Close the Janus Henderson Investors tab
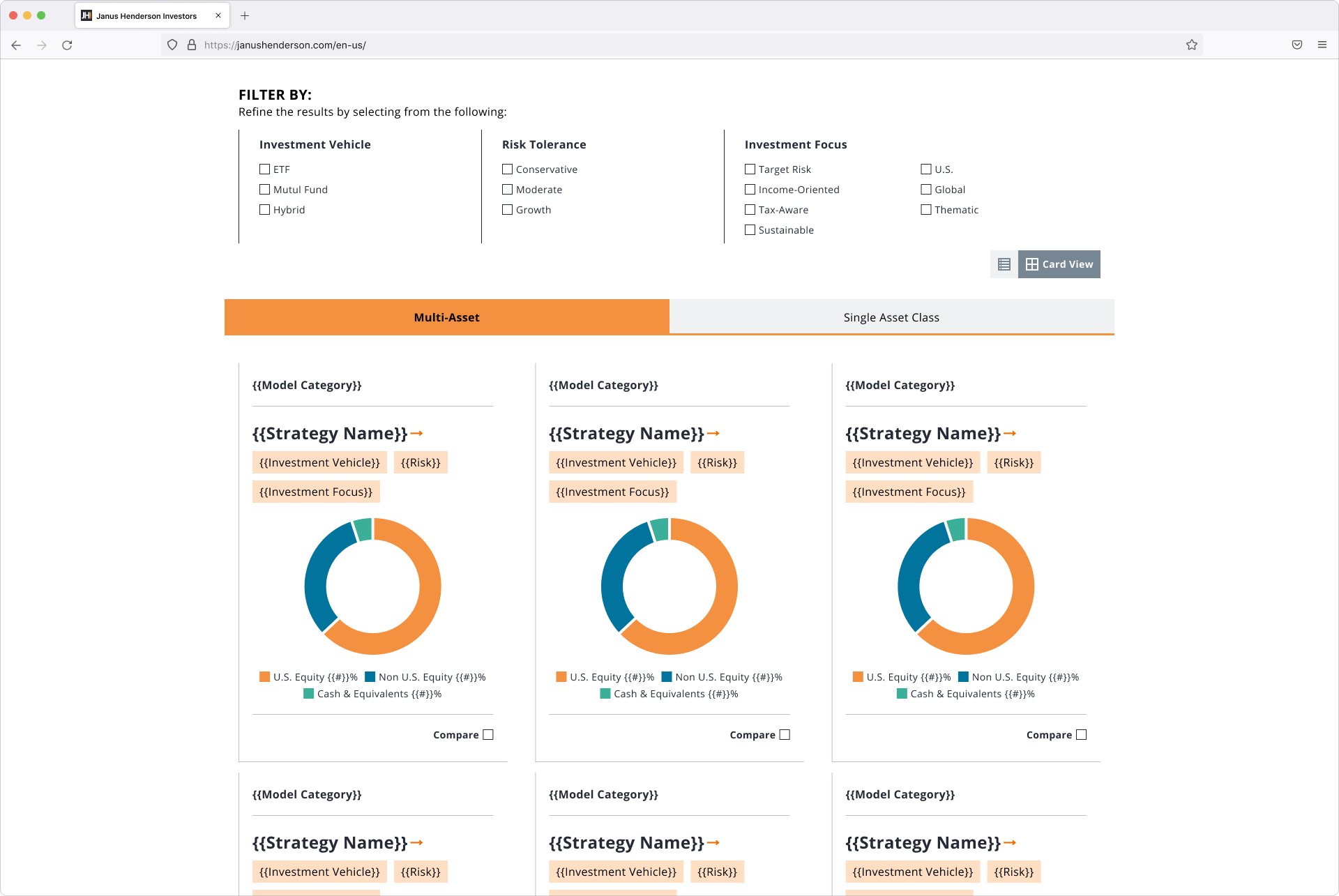Screen dimensions: 1339x896 click(218, 15)
